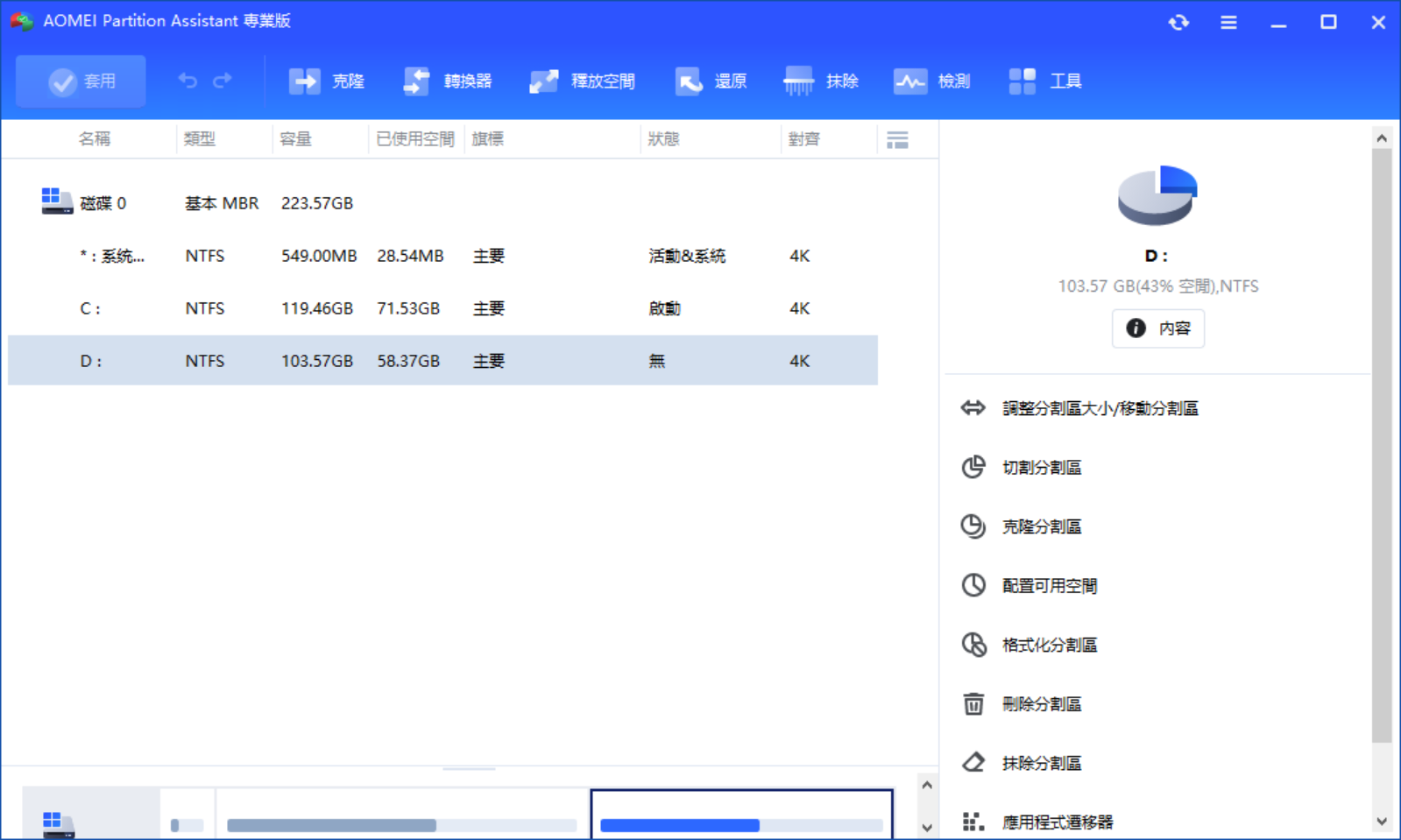Open the 克隆 clone tool
This screenshot has height=840, width=1401.
click(x=326, y=81)
